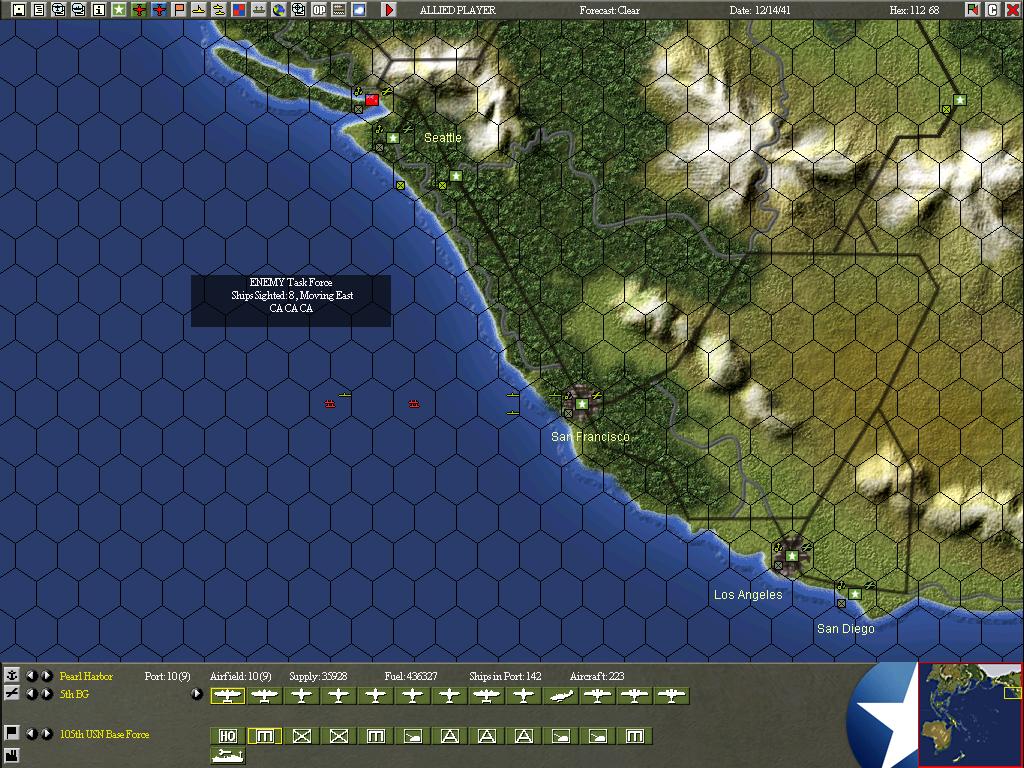Click the San Francisco base star marker
1024x768 pixels.
tap(581, 404)
